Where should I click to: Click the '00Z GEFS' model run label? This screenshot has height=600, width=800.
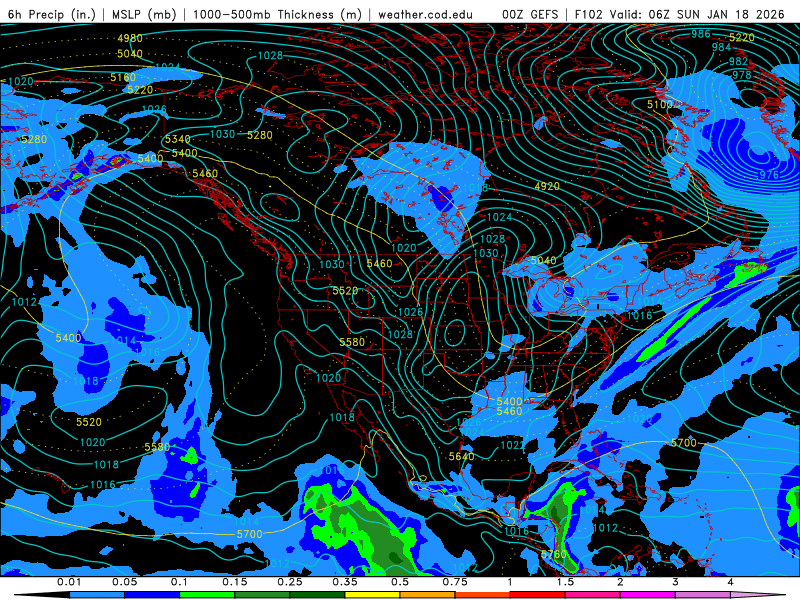pyautogui.click(x=530, y=14)
